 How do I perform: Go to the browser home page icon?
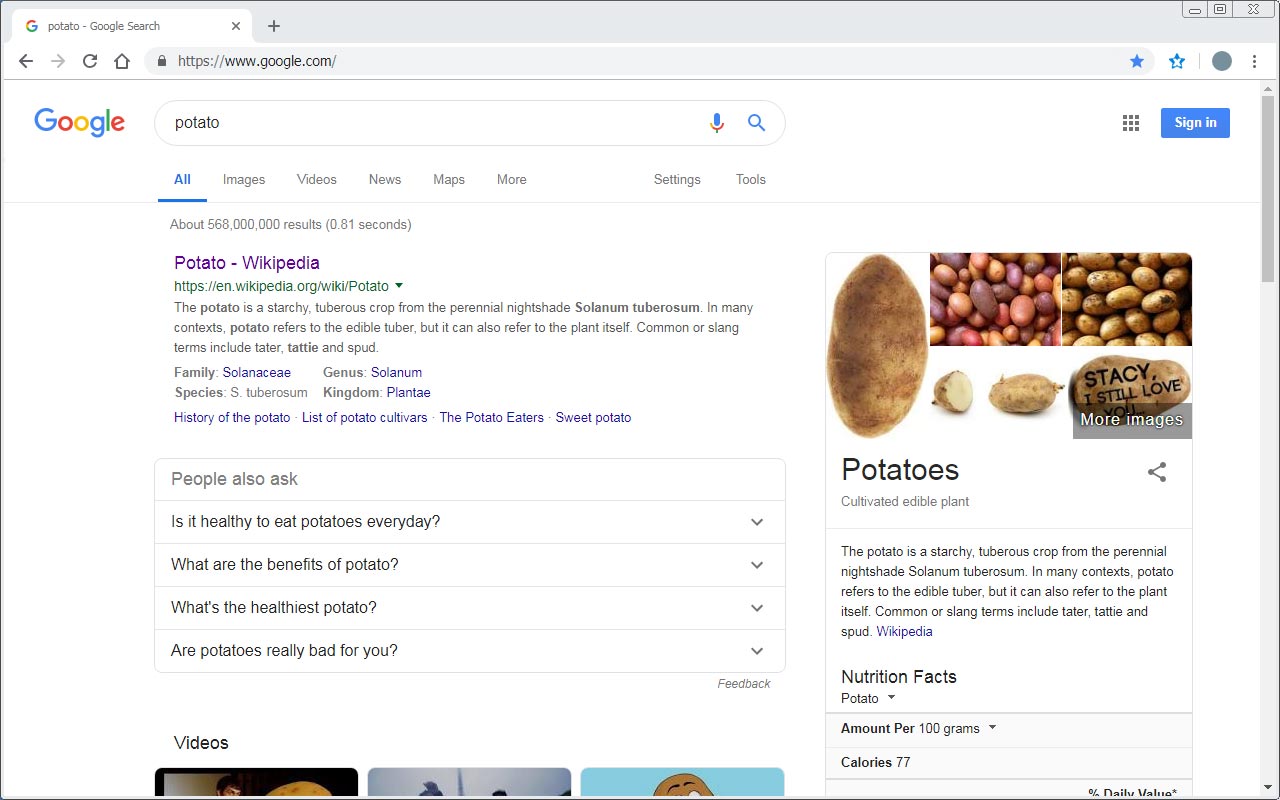pyautogui.click(x=122, y=61)
